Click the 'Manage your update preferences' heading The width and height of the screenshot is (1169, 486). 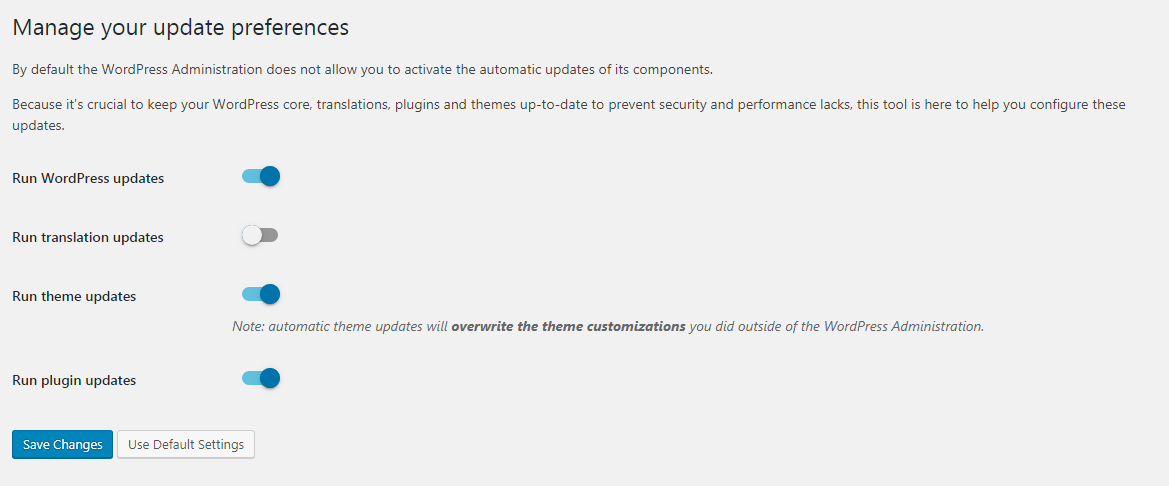pyautogui.click(x=180, y=28)
